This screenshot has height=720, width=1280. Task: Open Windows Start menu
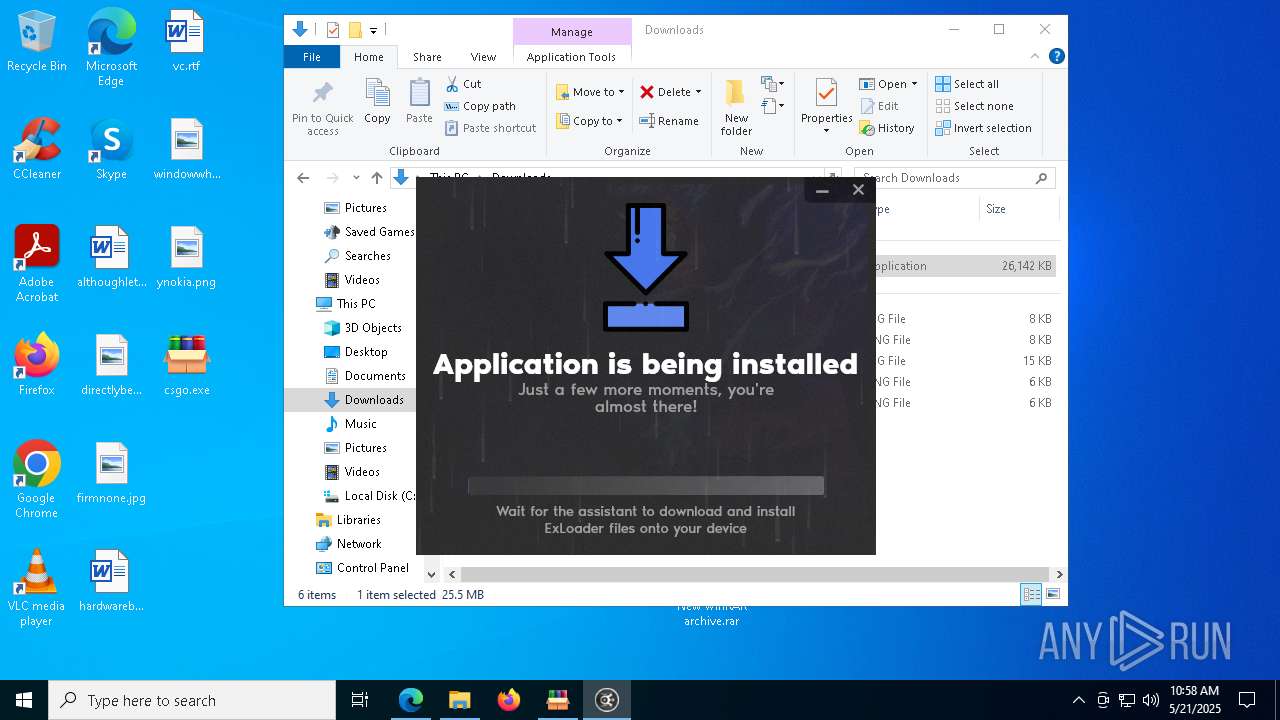pyautogui.click(x=24, y=700)
